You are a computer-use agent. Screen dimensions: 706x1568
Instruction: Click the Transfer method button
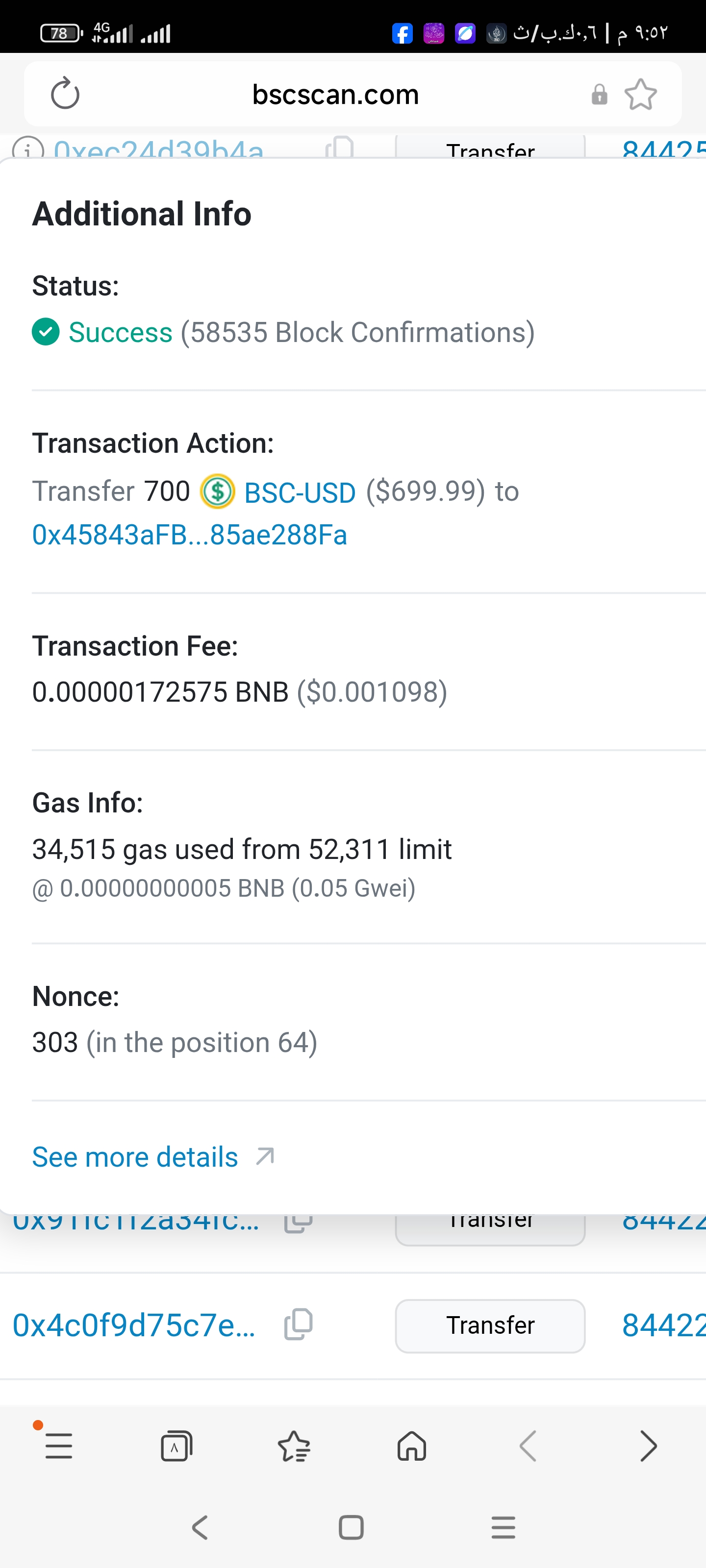490,1325
